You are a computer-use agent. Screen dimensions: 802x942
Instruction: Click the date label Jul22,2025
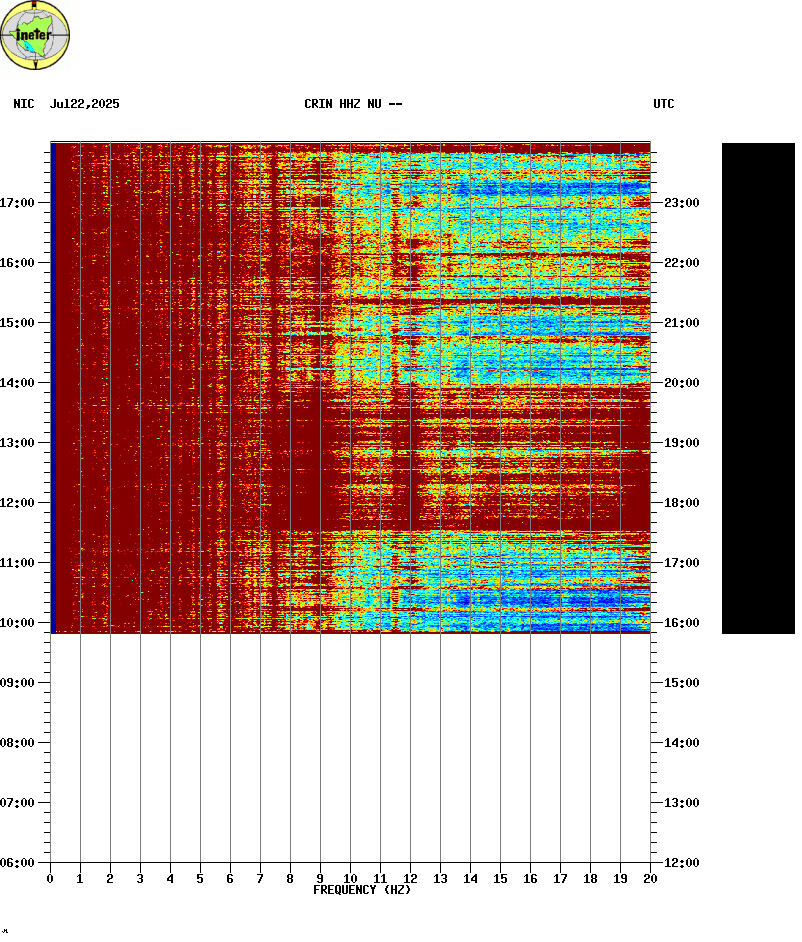point(85,104)
